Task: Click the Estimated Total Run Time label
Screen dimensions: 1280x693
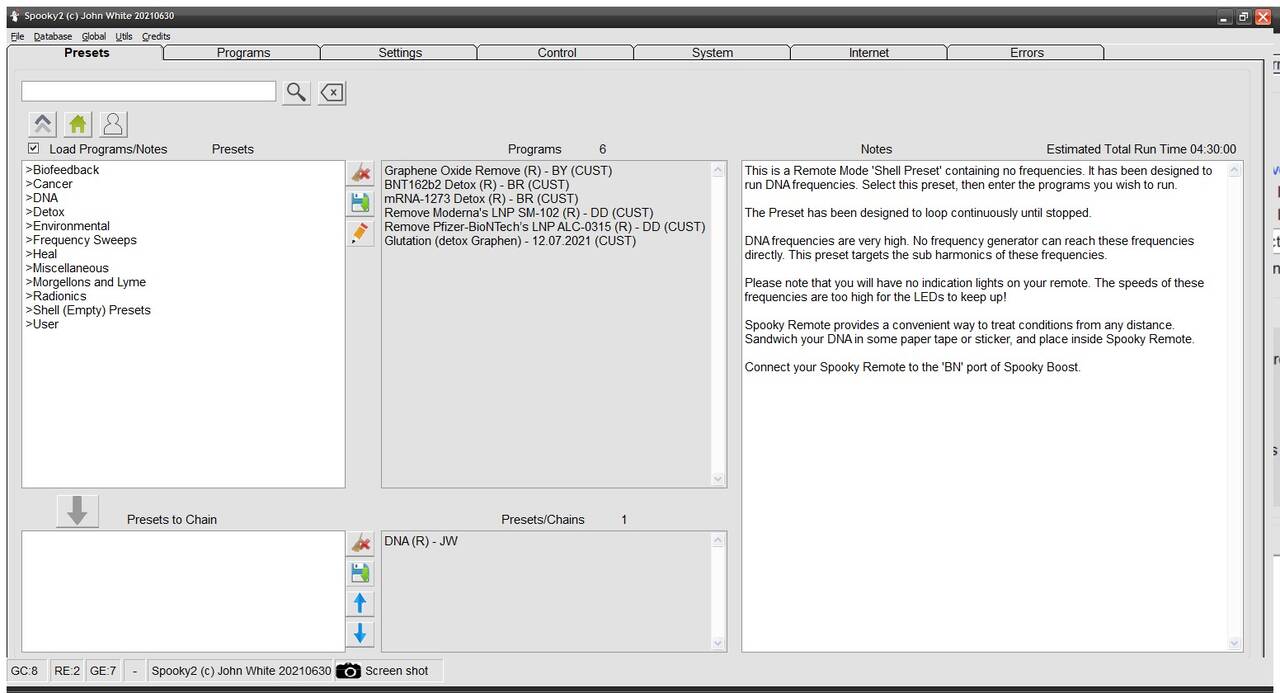Action: 1141,149
